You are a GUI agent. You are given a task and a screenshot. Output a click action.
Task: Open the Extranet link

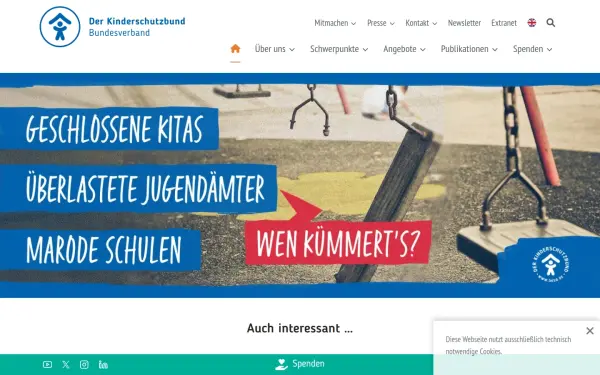(504, 23)
